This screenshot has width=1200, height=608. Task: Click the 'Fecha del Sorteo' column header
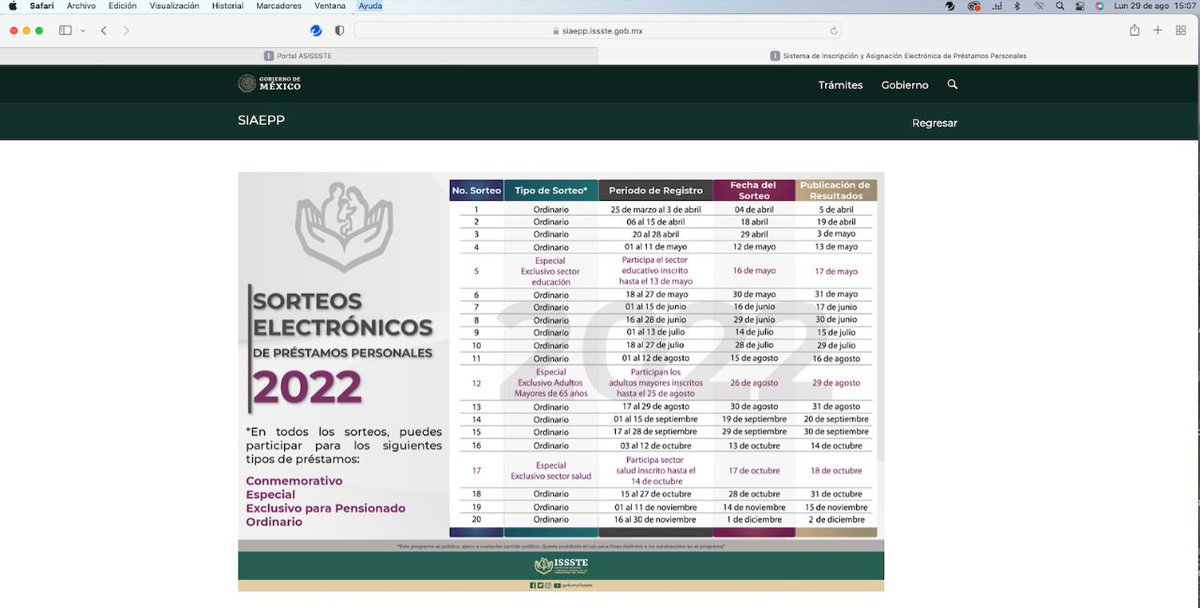[753, 190]
